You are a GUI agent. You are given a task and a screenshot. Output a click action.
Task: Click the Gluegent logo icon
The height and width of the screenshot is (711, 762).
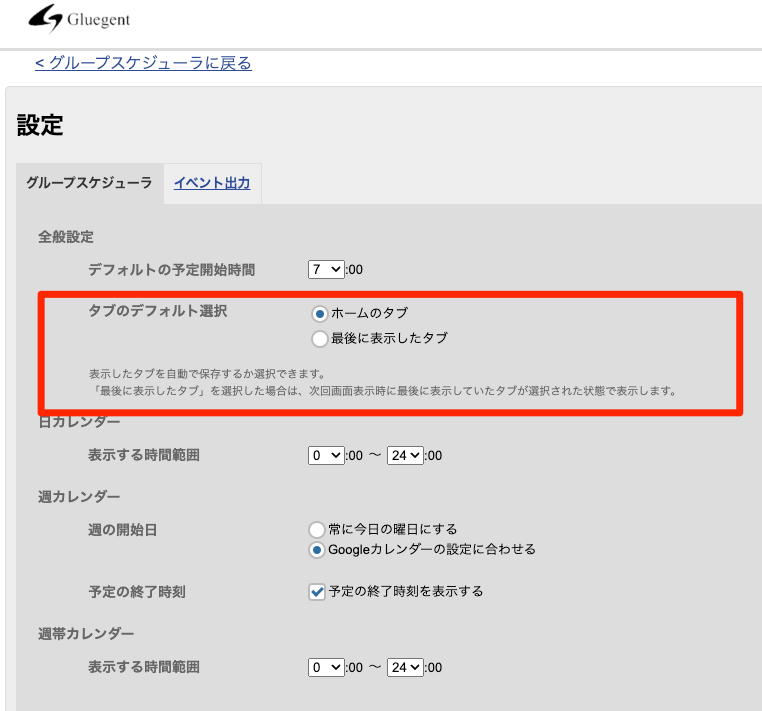[46, 18]
